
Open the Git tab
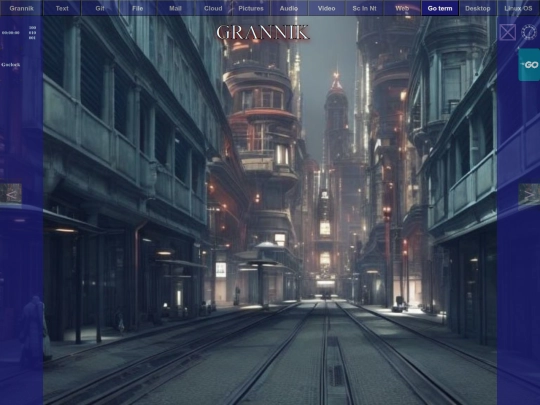pos(100,8)
